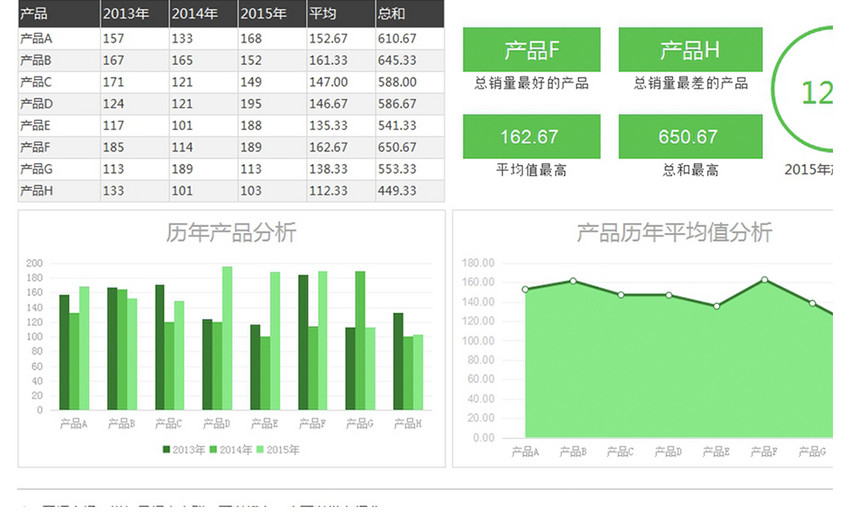Viewport: 850px width, 524px height.
Task: Click 产品G label on area chart axis
Action: point(812,452)
